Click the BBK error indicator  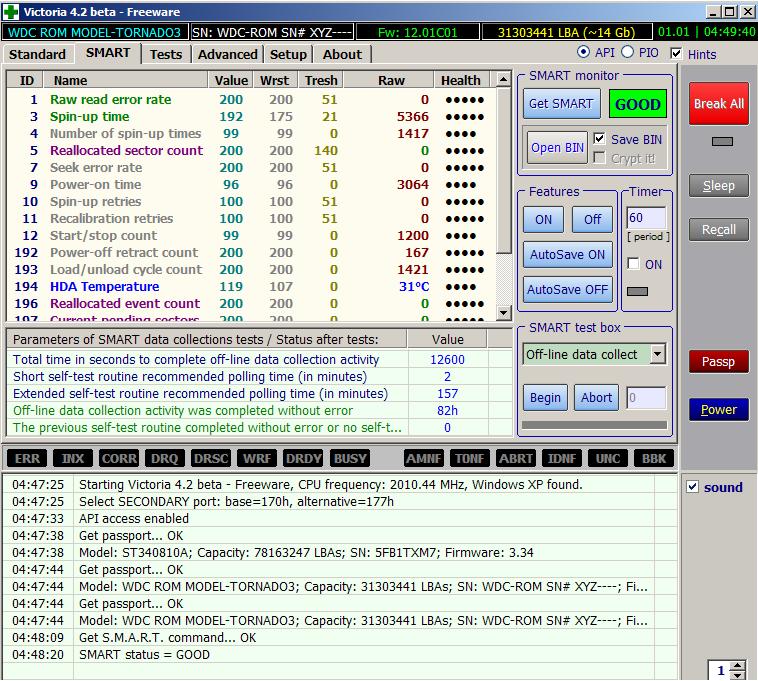(x=654, y=458)
